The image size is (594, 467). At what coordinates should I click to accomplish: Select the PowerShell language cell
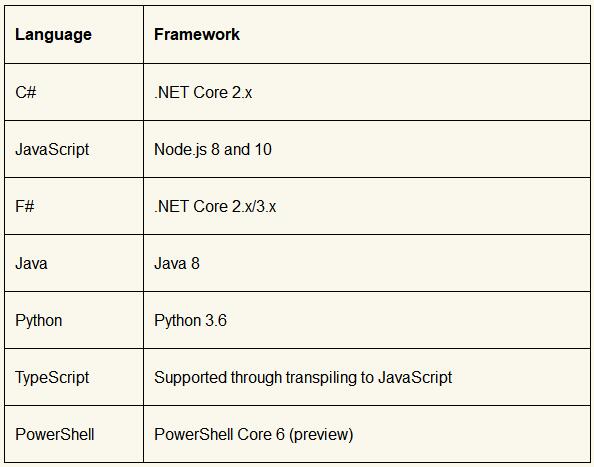74,434
